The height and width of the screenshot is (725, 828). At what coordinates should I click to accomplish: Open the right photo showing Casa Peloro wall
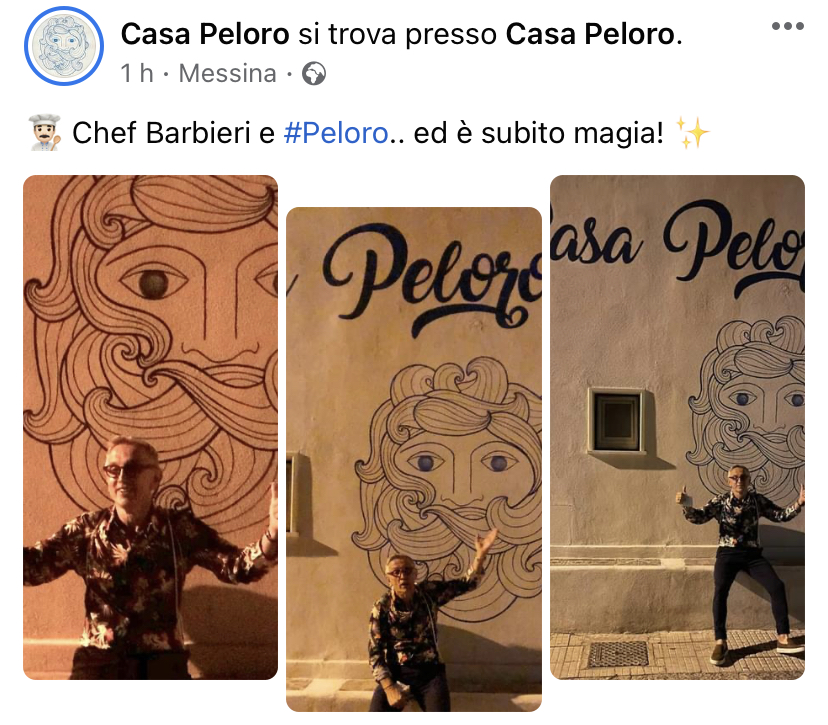click(678, 427)
